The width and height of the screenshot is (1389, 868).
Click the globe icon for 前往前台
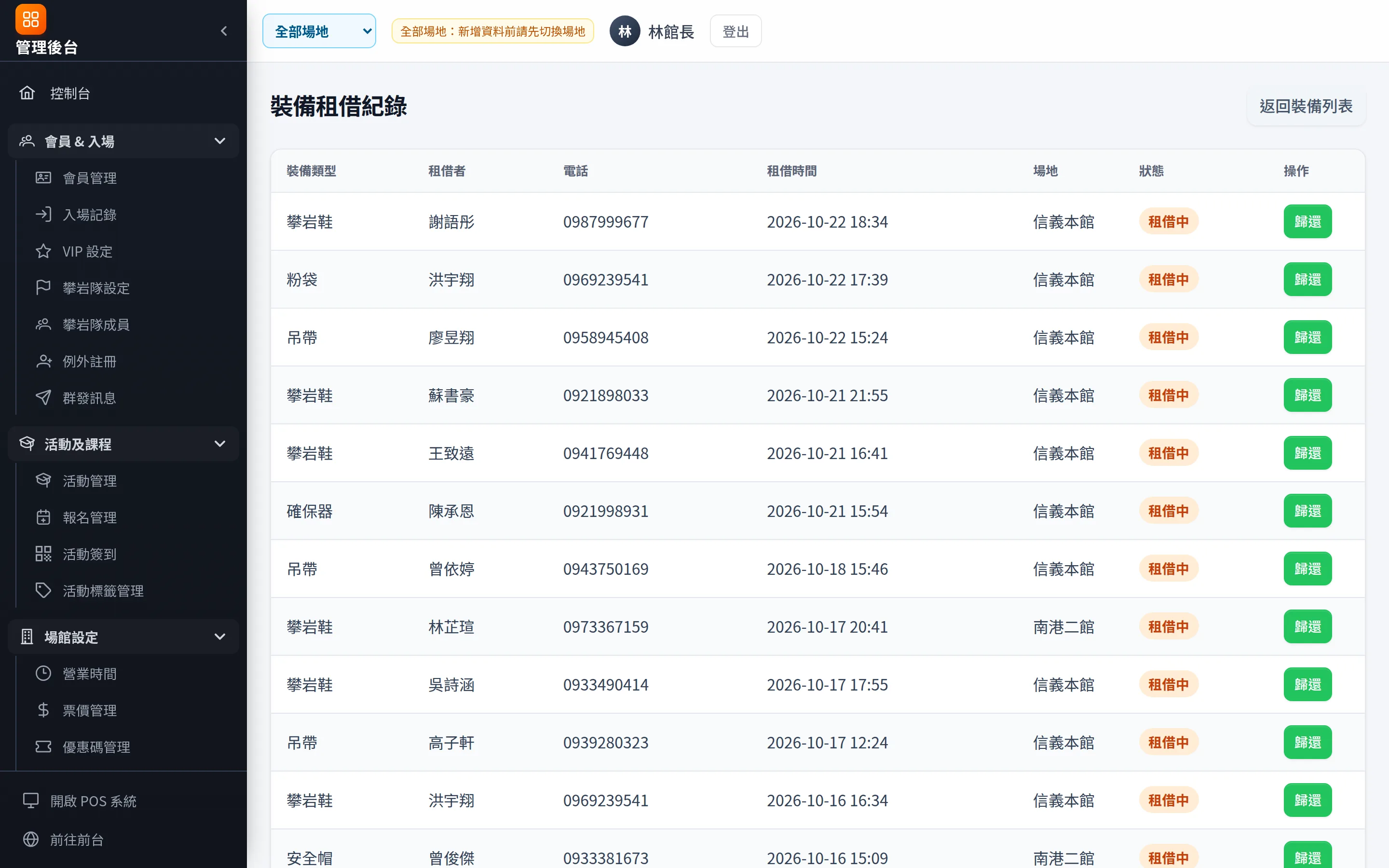[30, 839]
